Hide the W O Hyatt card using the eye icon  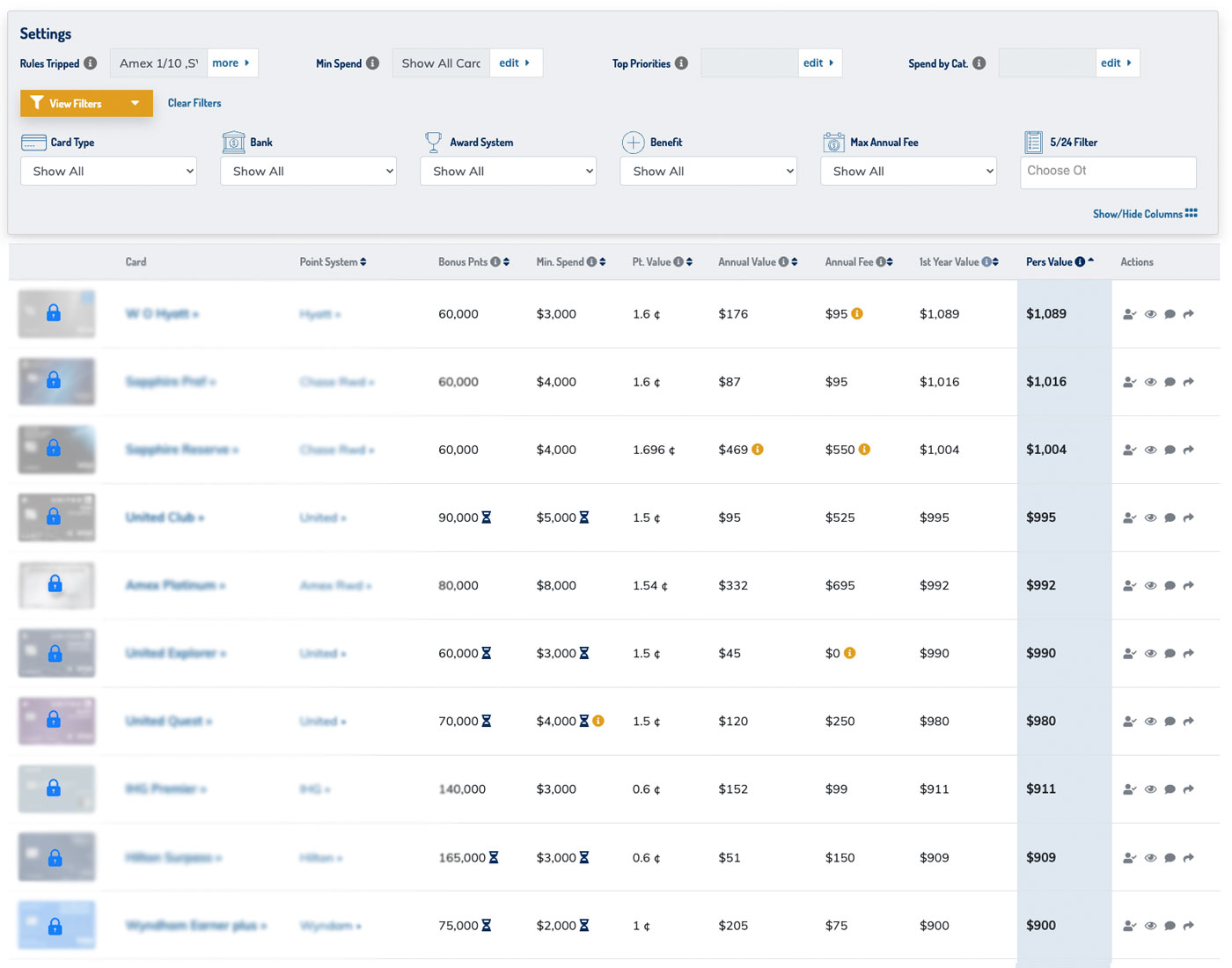click(x=1150, y=314)
